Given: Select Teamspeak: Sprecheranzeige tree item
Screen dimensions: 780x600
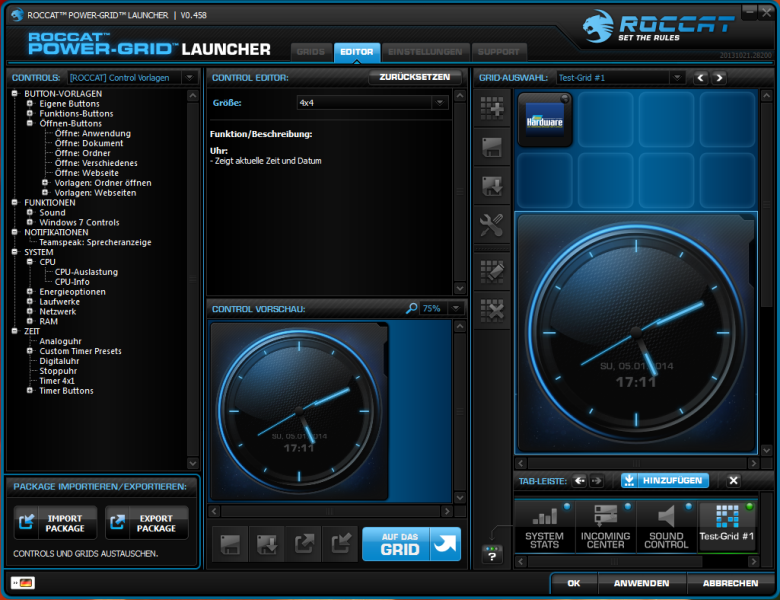Looking at the screenshot, I should [95, 242].
